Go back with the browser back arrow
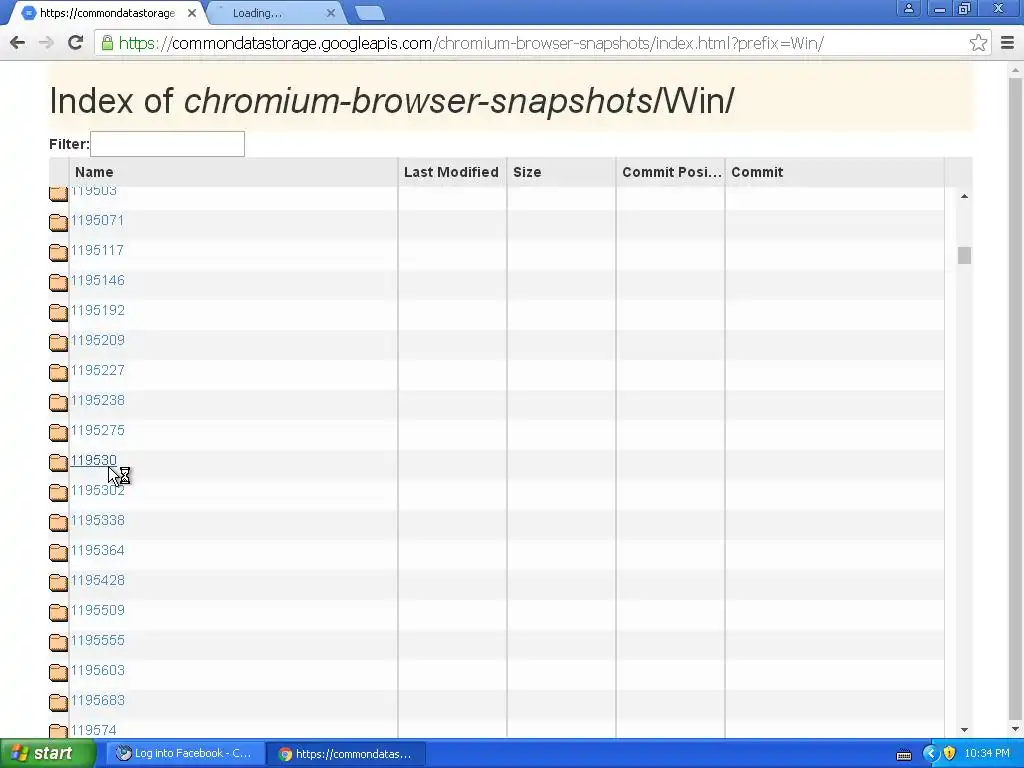1024x768 pixels. coord(18,43)
